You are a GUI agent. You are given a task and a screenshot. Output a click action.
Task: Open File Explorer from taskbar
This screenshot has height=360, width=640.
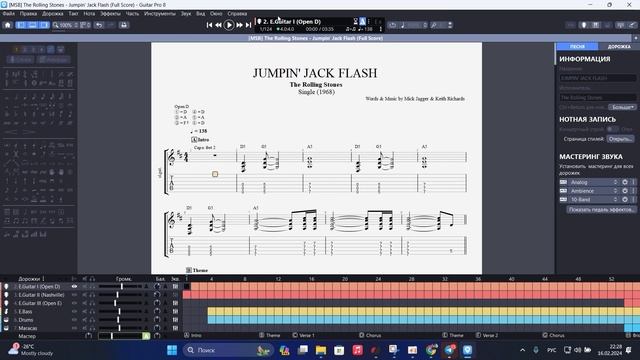(321, 350)
